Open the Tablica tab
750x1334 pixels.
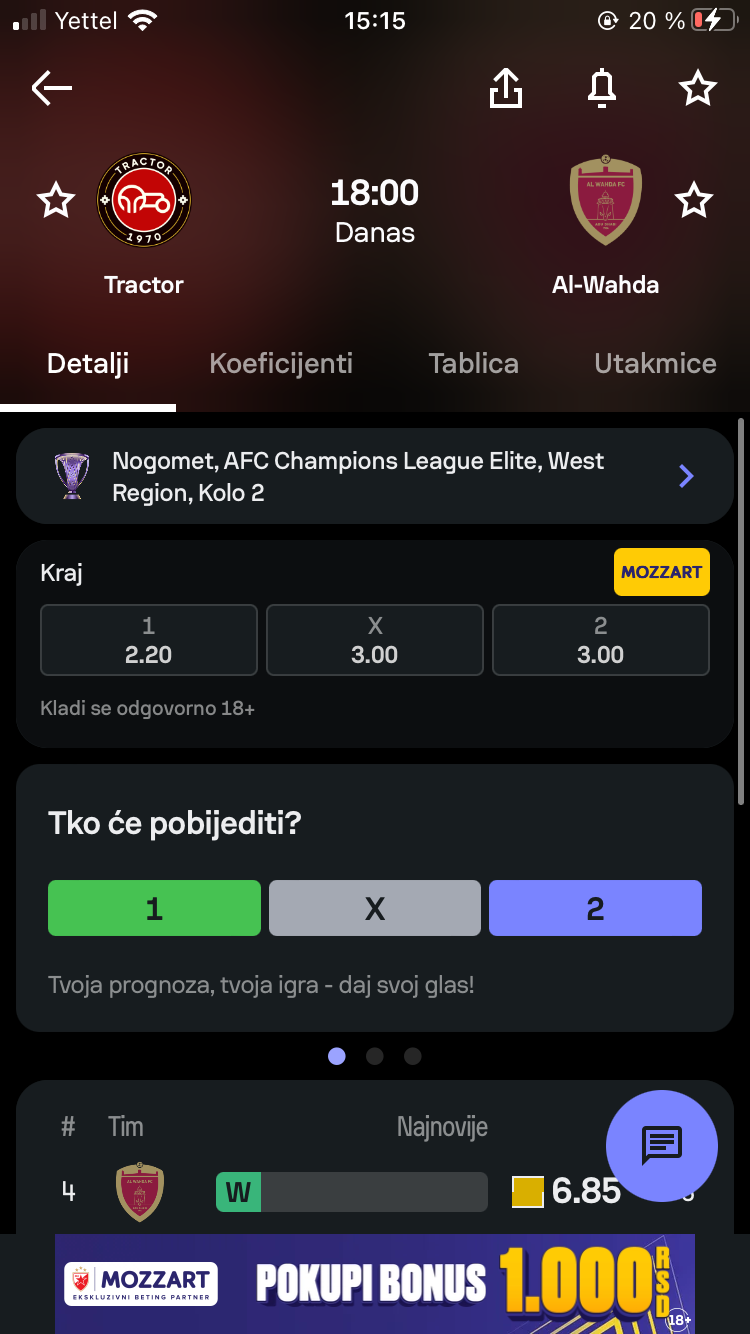473,363
